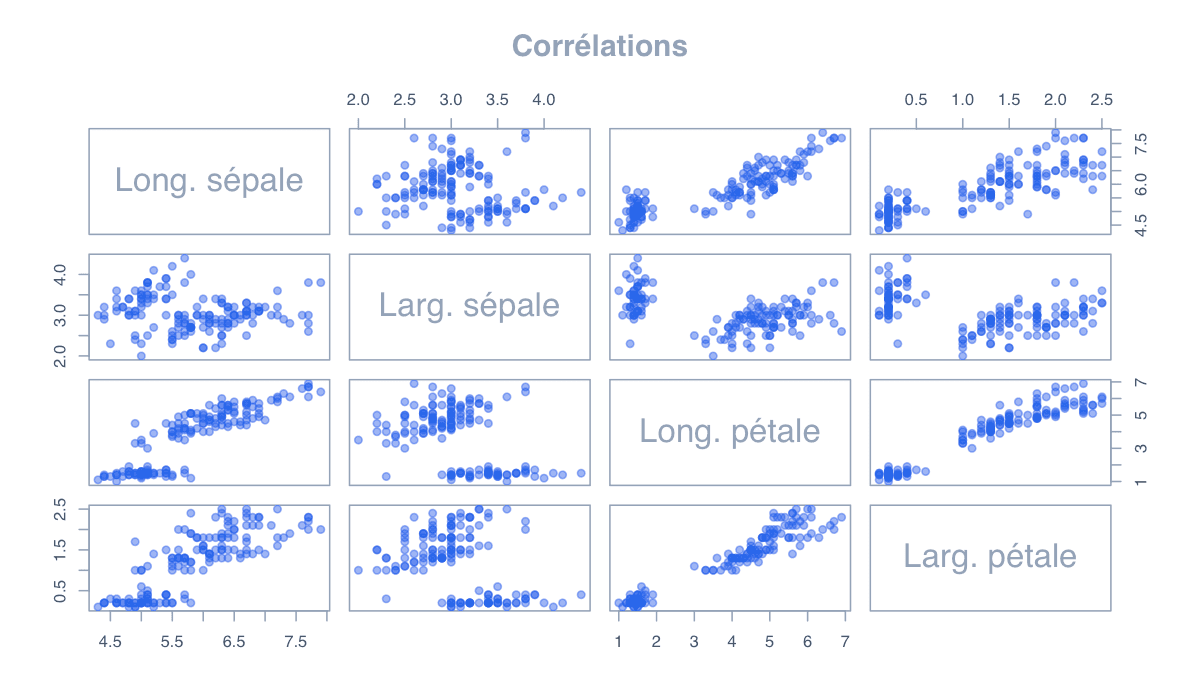Click the 3.0 tick on top axis
Screen dimensions: 1200x700
451,100
